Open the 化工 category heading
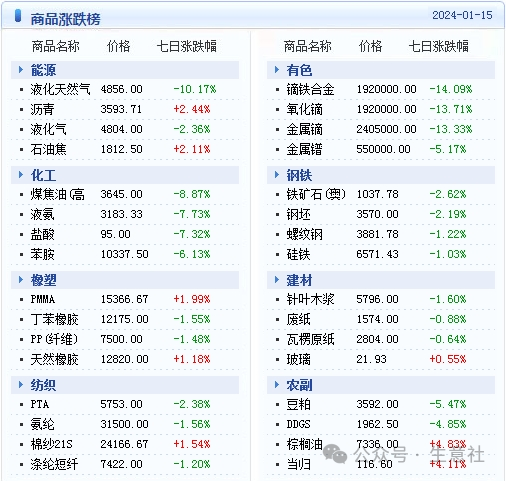 tap(43, 175)
